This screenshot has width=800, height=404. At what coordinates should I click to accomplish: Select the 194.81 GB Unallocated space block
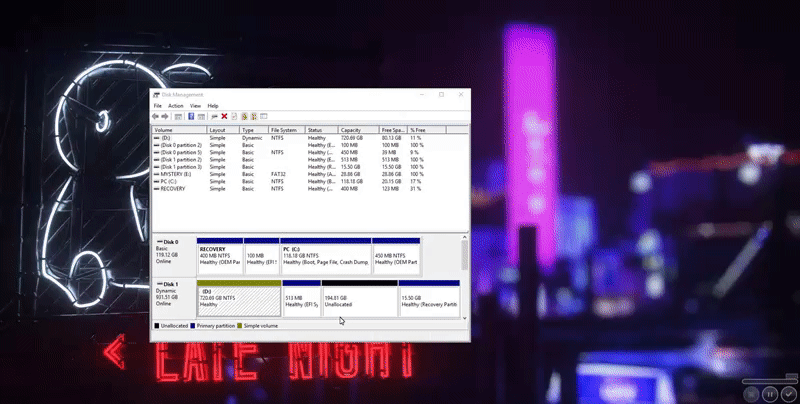[x=360, y=298]
